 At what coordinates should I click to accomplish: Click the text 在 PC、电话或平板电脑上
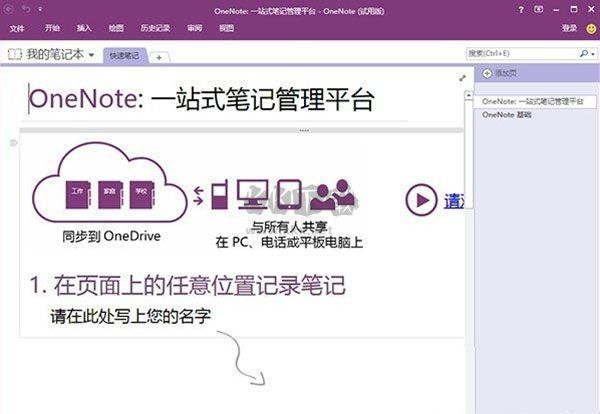pos(289,242)
